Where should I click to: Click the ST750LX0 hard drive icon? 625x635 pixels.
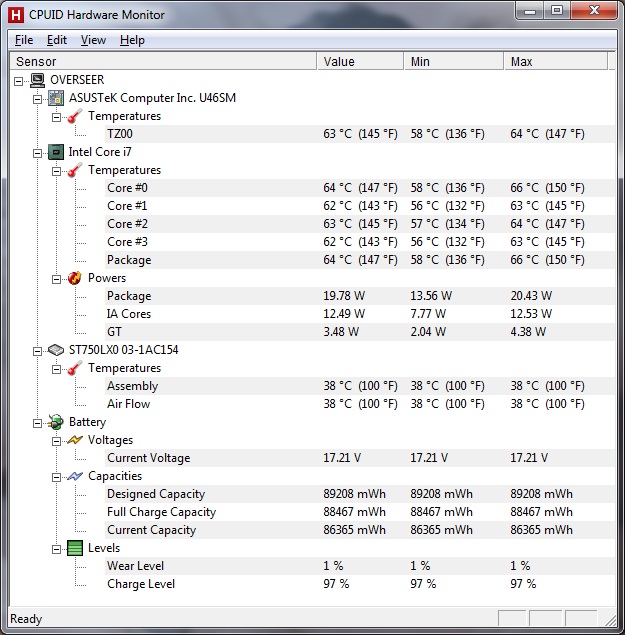[56, 350]
